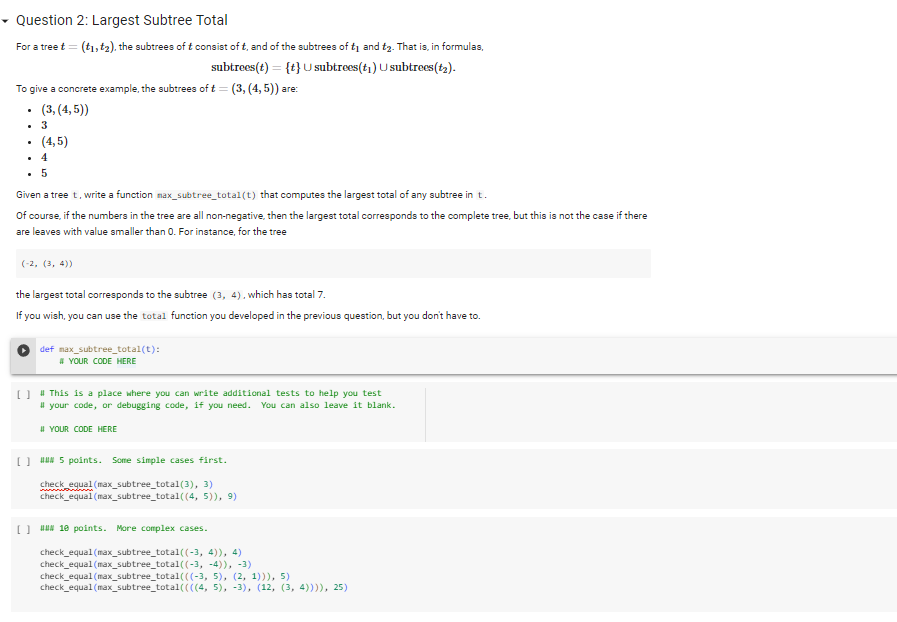The height and width of the screenshot is (622, 897).
Task: Select the 'Question 2: Largest Subtree Total' heading
Action: point(124,19)
